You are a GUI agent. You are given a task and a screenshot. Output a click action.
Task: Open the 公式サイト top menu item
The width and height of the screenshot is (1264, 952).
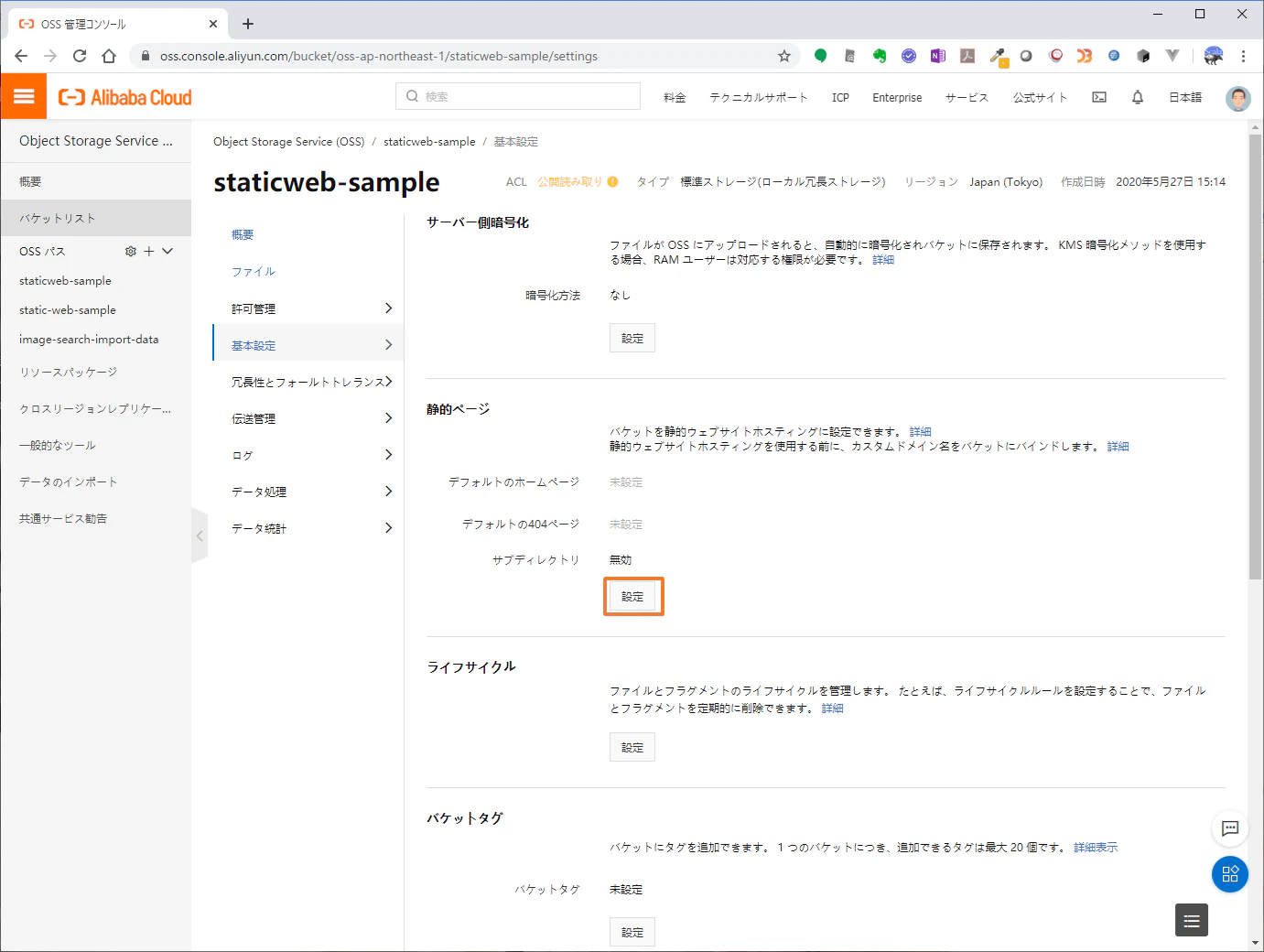pos(1040,97)
